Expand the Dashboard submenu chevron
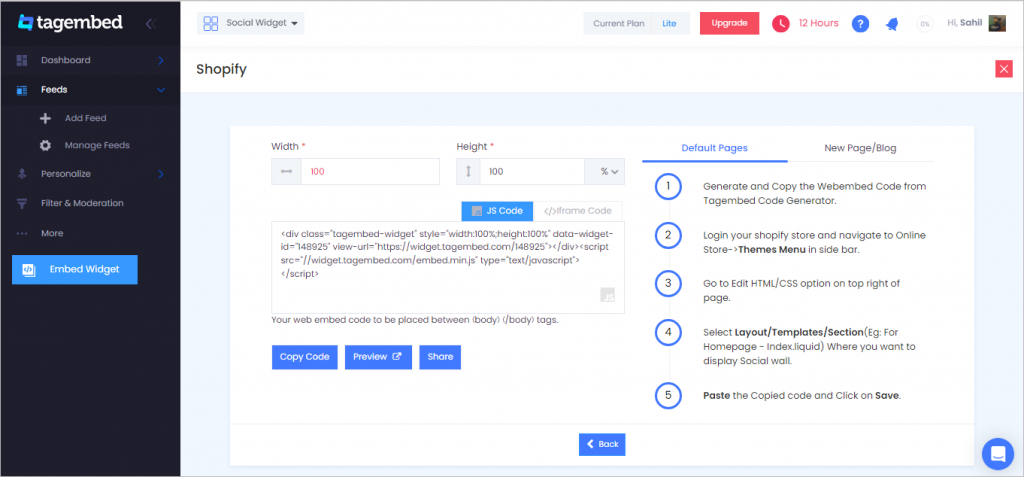This screenshot has height=477, width=1024. pos(161,60)
